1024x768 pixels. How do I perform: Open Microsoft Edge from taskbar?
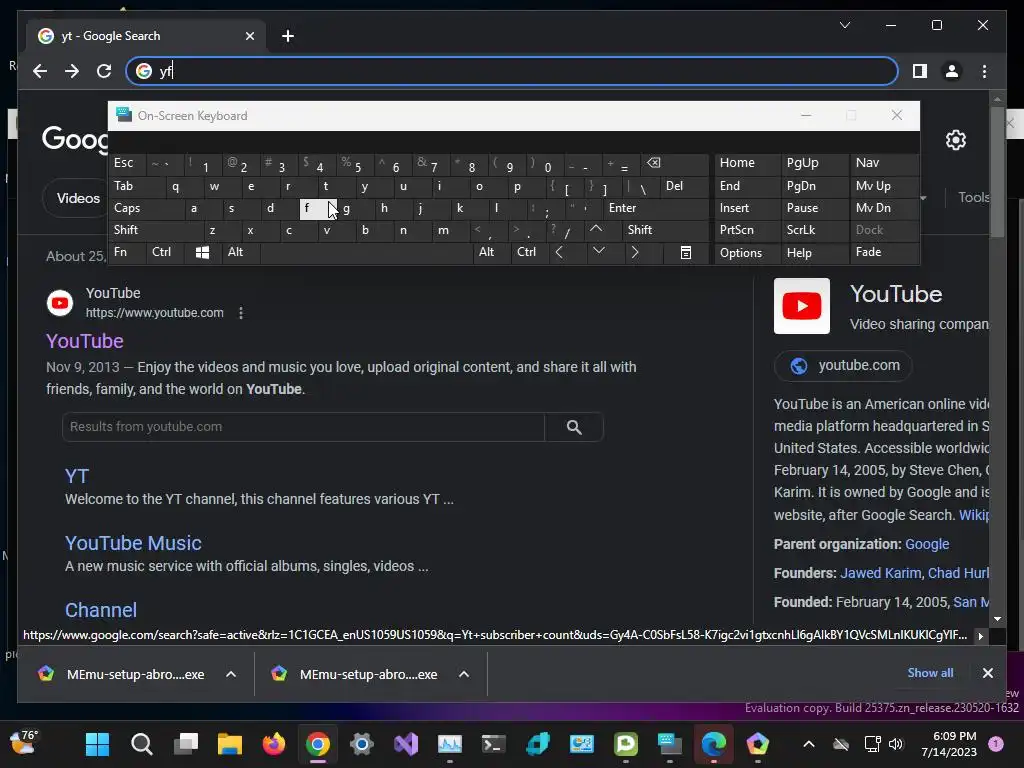pyautogui.click(x=713, y=744)
